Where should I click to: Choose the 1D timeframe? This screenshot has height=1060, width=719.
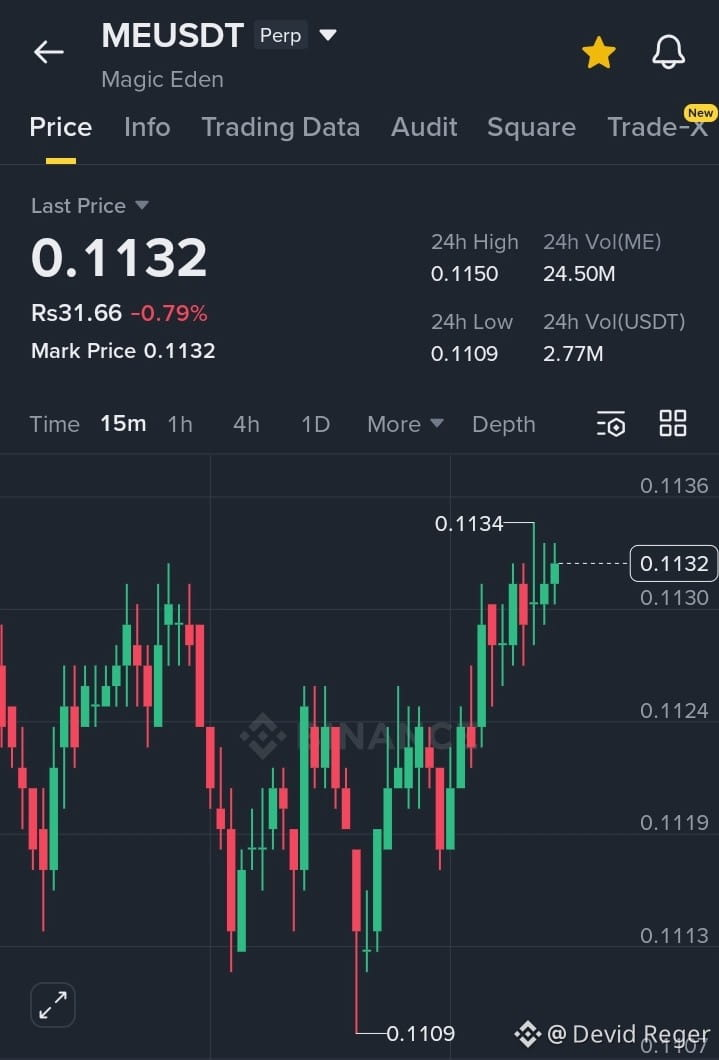(315, 424)
